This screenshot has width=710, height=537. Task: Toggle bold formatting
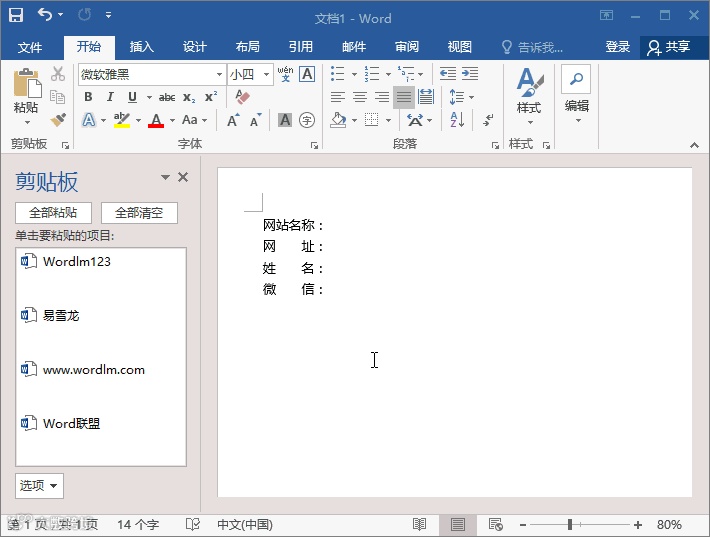pyautogui.click(x=88, y=97)
